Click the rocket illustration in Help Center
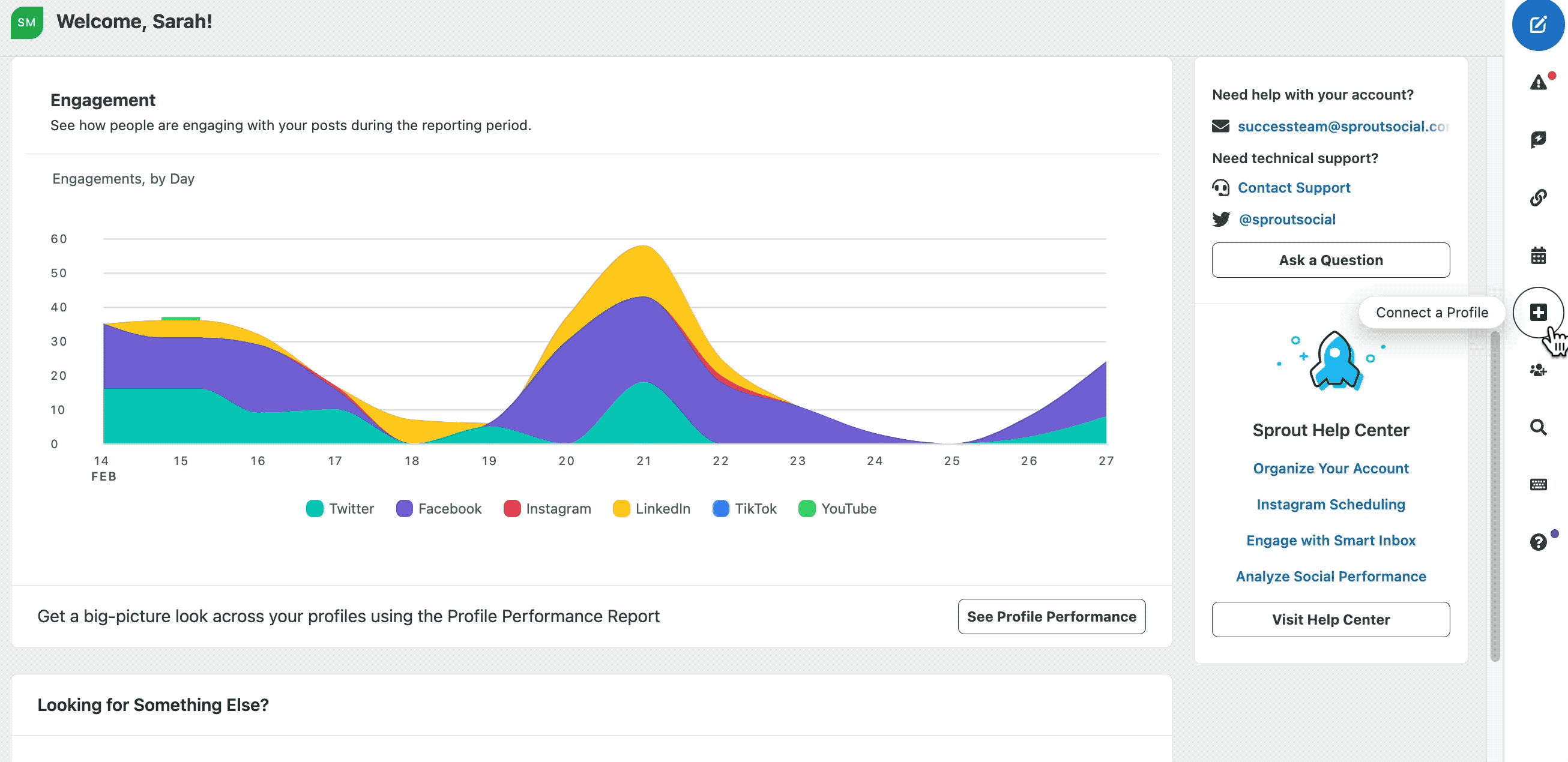This screenshot has height=762, width=1568. point(1335,361)
